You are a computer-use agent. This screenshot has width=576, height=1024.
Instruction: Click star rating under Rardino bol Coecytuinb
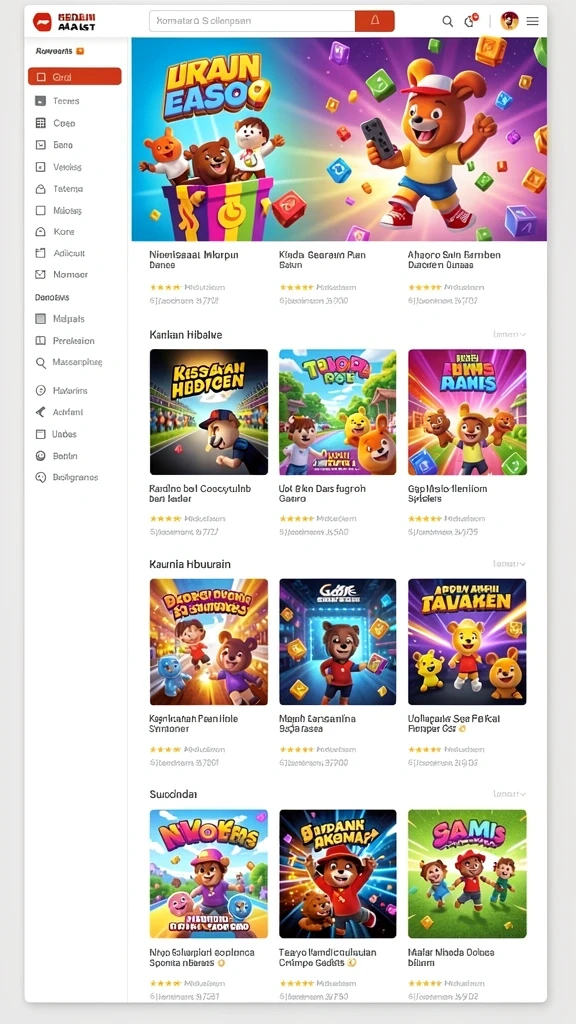click(165, 519)
